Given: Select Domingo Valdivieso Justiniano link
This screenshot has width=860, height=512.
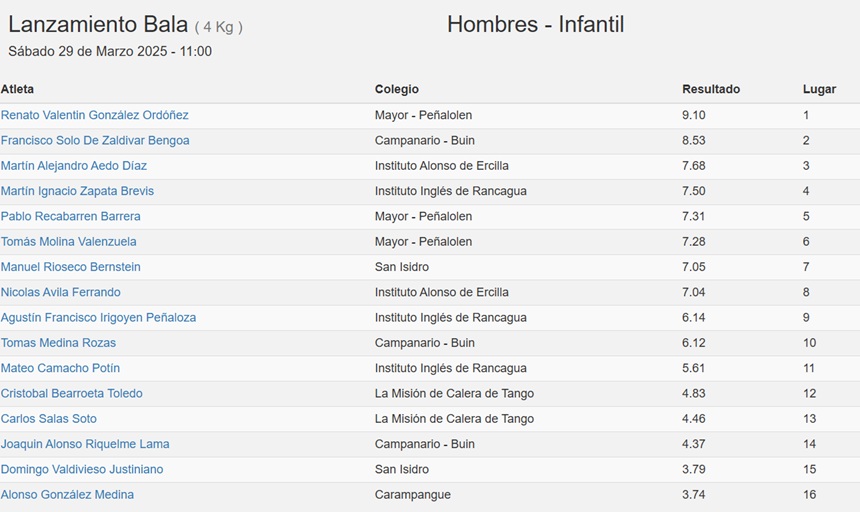Looking at the screenshot, I should (x=82, y=469).
